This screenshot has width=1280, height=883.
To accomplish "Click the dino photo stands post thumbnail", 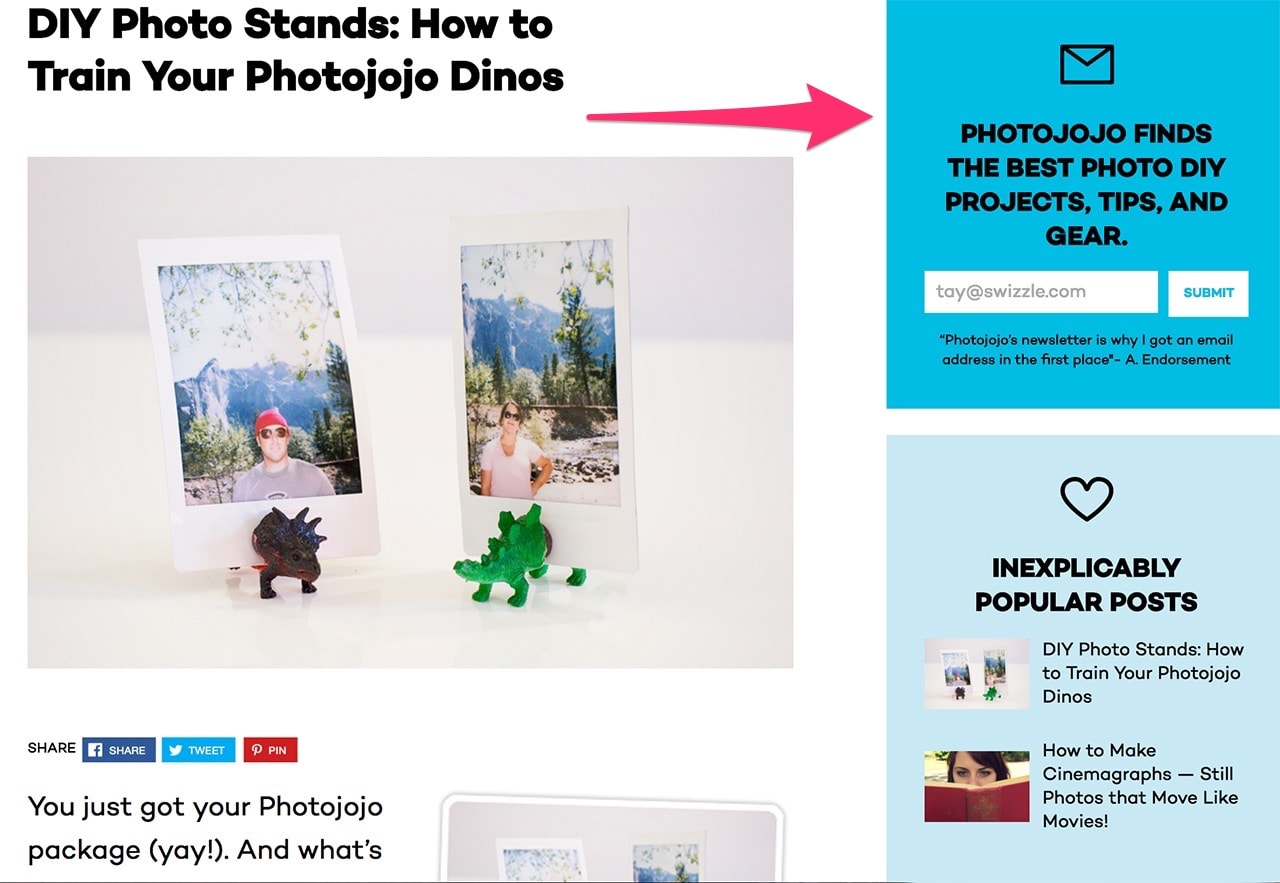I will click(976, 673).
